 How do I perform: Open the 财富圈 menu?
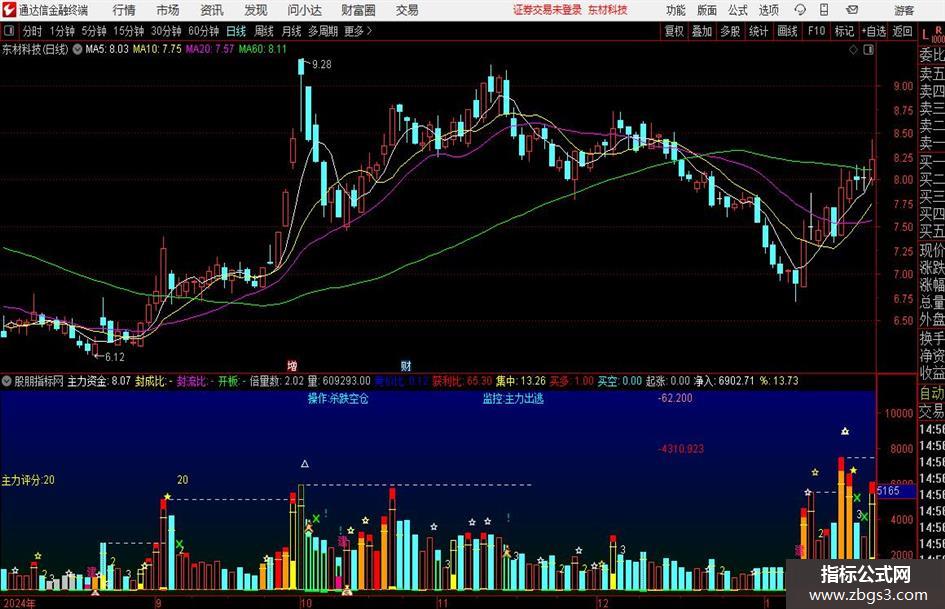click(358, 10)
